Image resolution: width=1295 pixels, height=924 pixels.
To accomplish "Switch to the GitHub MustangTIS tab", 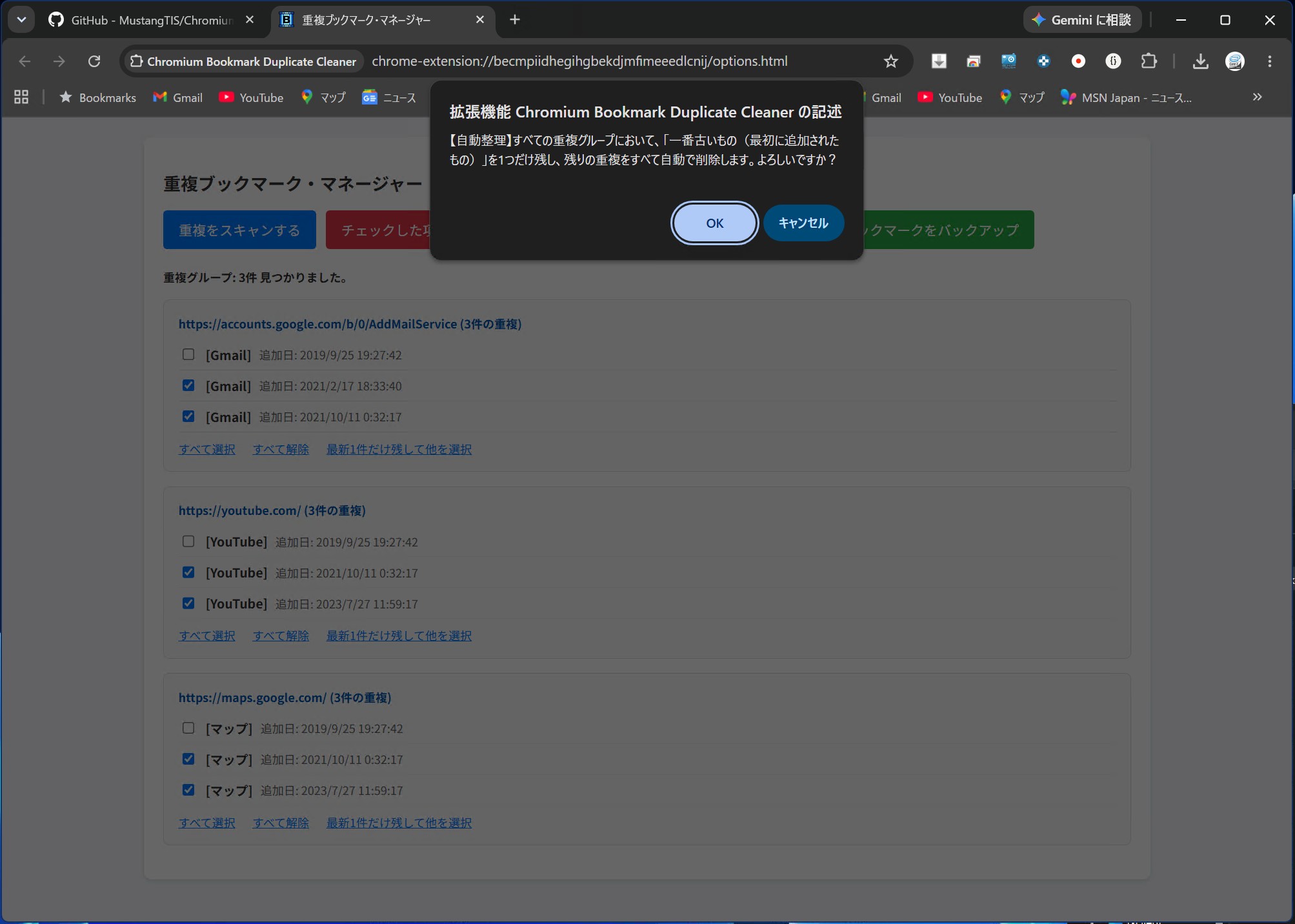I will [x=152, y=20].
